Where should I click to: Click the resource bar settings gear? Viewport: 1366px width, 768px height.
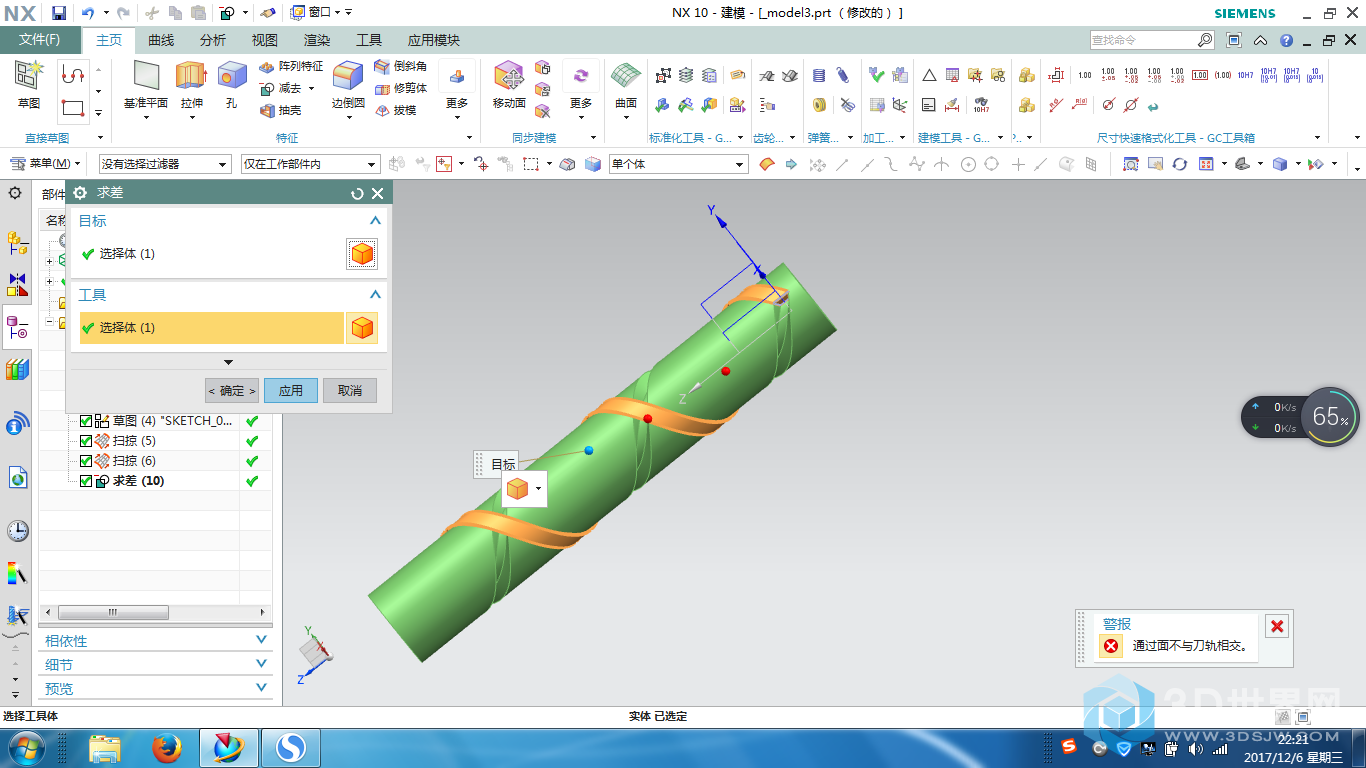pos(15,192)
